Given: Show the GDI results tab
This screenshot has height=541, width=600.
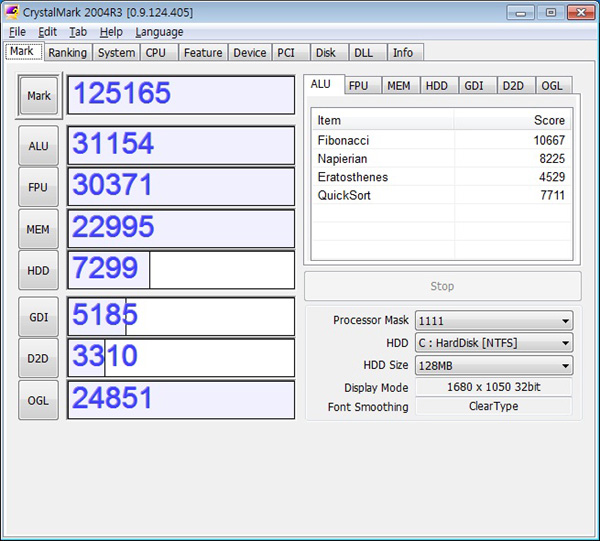Looking at the screenshot, I should click(477, 85).
